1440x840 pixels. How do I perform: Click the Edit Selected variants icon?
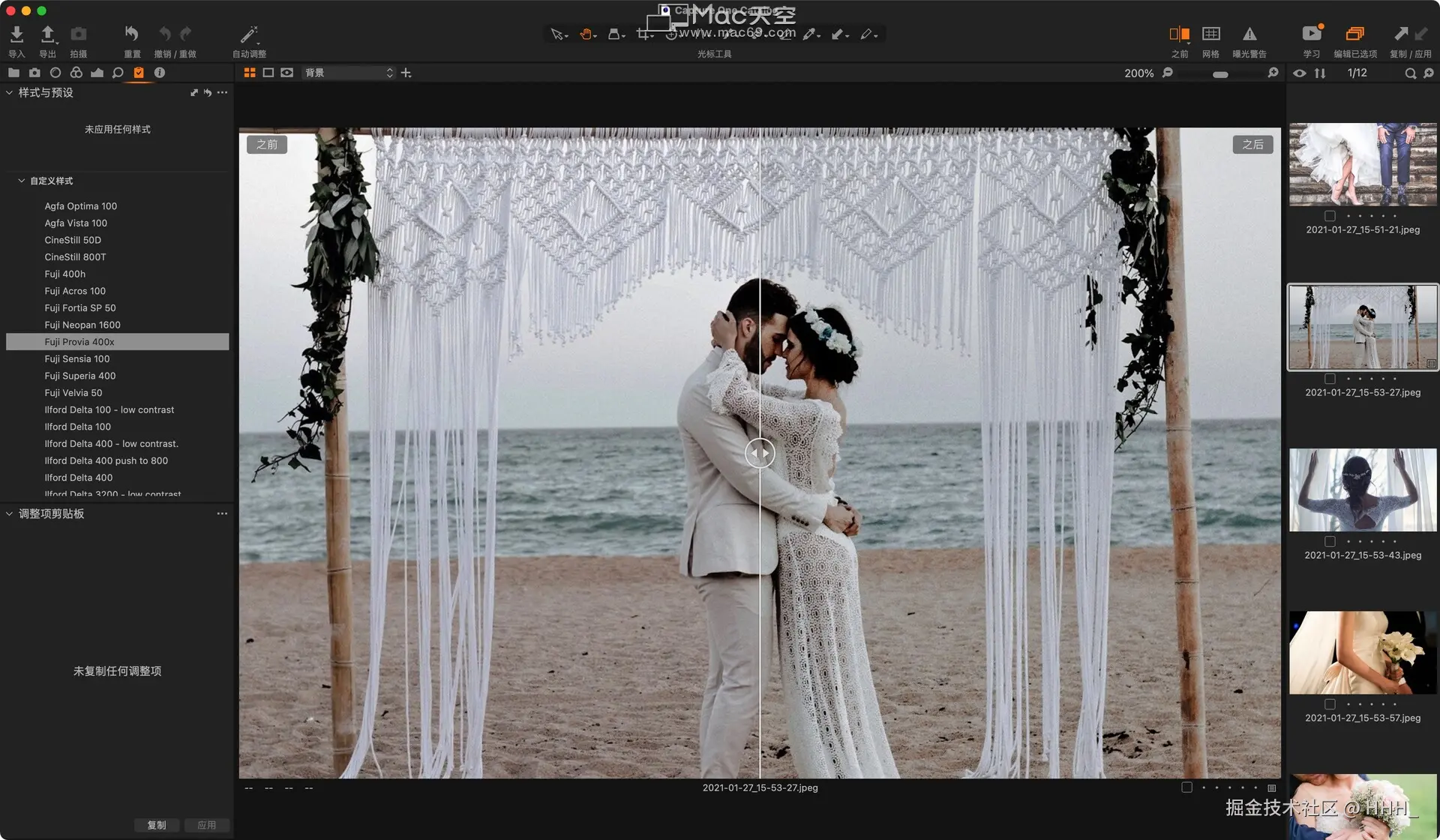(x=1354, y=34)
